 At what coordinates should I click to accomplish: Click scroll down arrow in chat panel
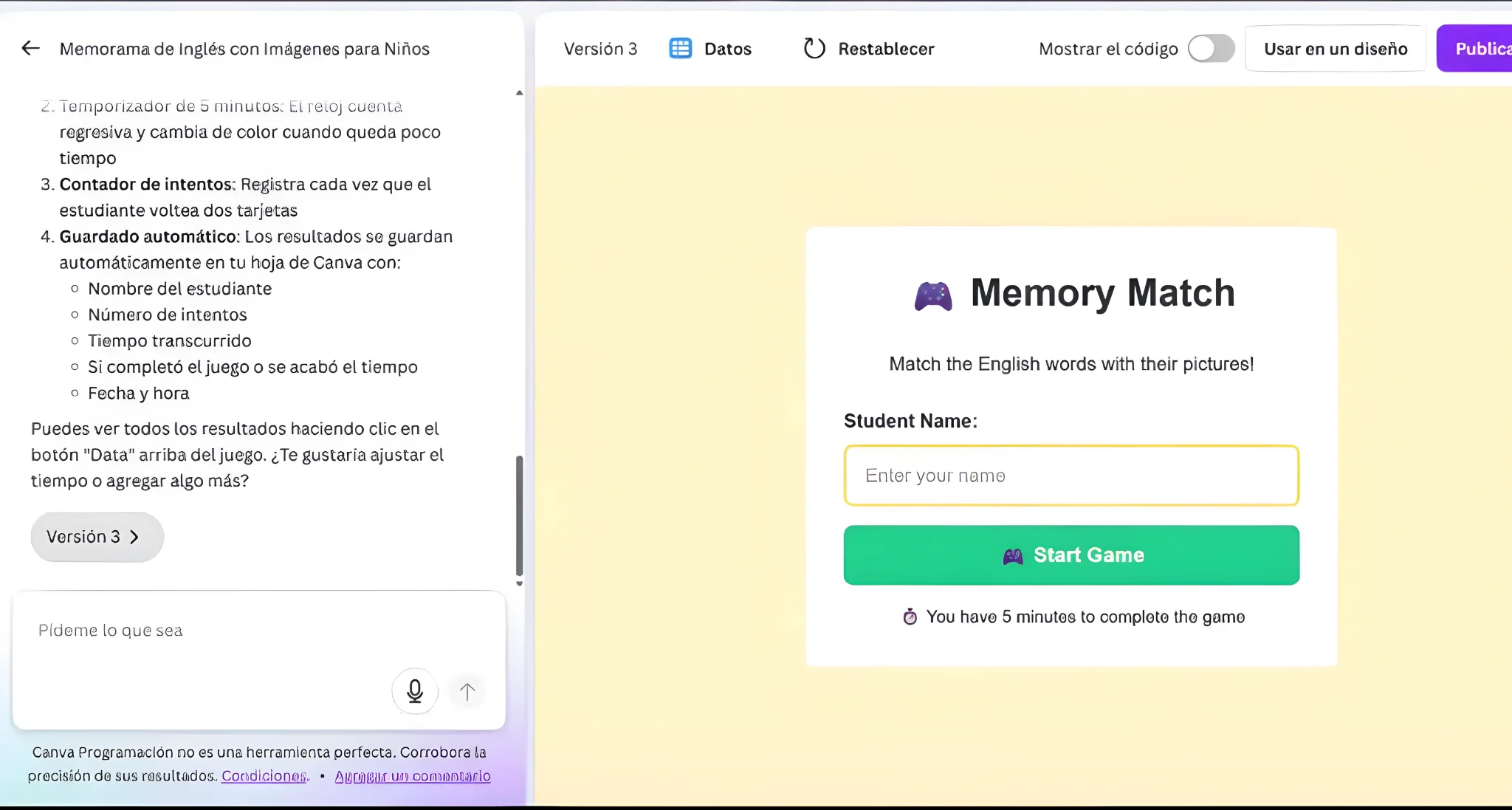click(519, 583)
